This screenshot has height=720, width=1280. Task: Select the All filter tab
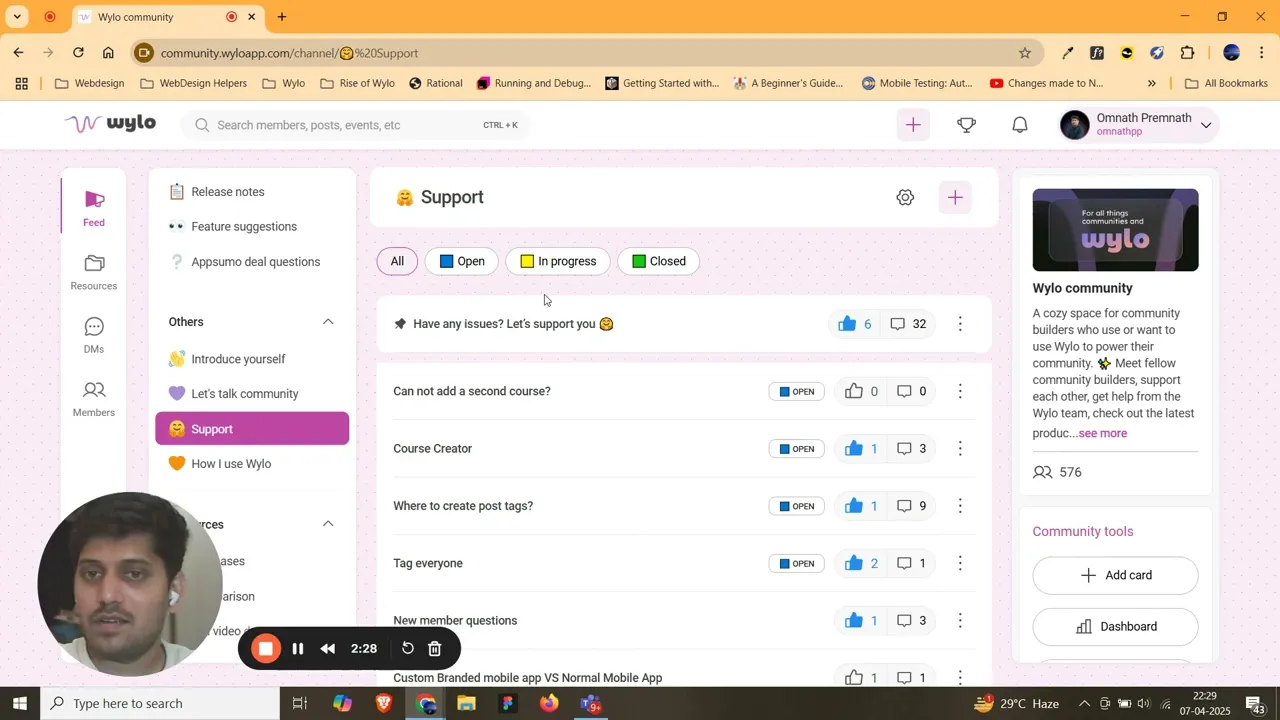coord(397,262)
